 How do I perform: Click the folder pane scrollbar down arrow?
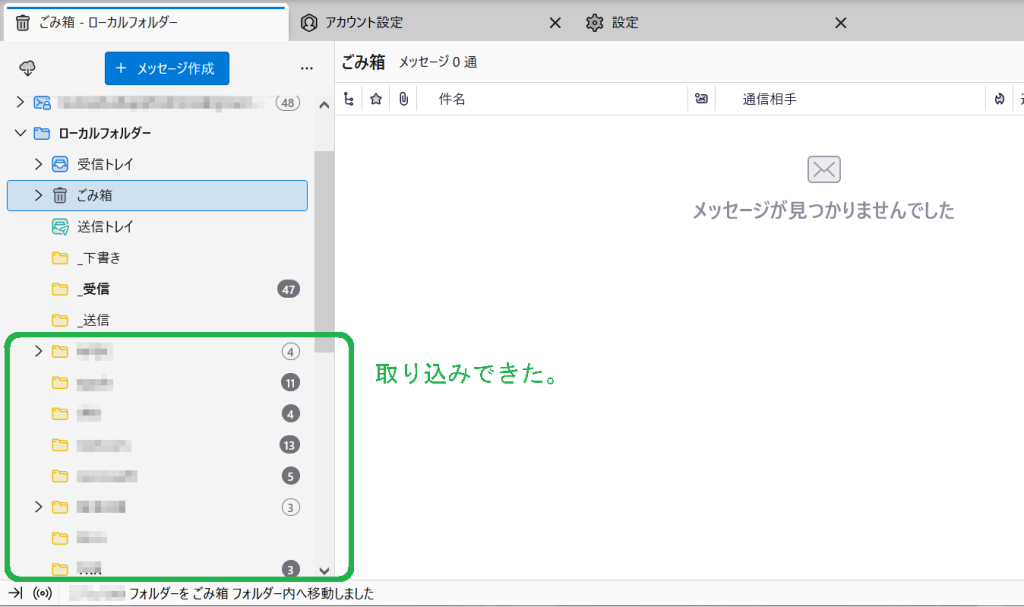(x=323, y=569)
